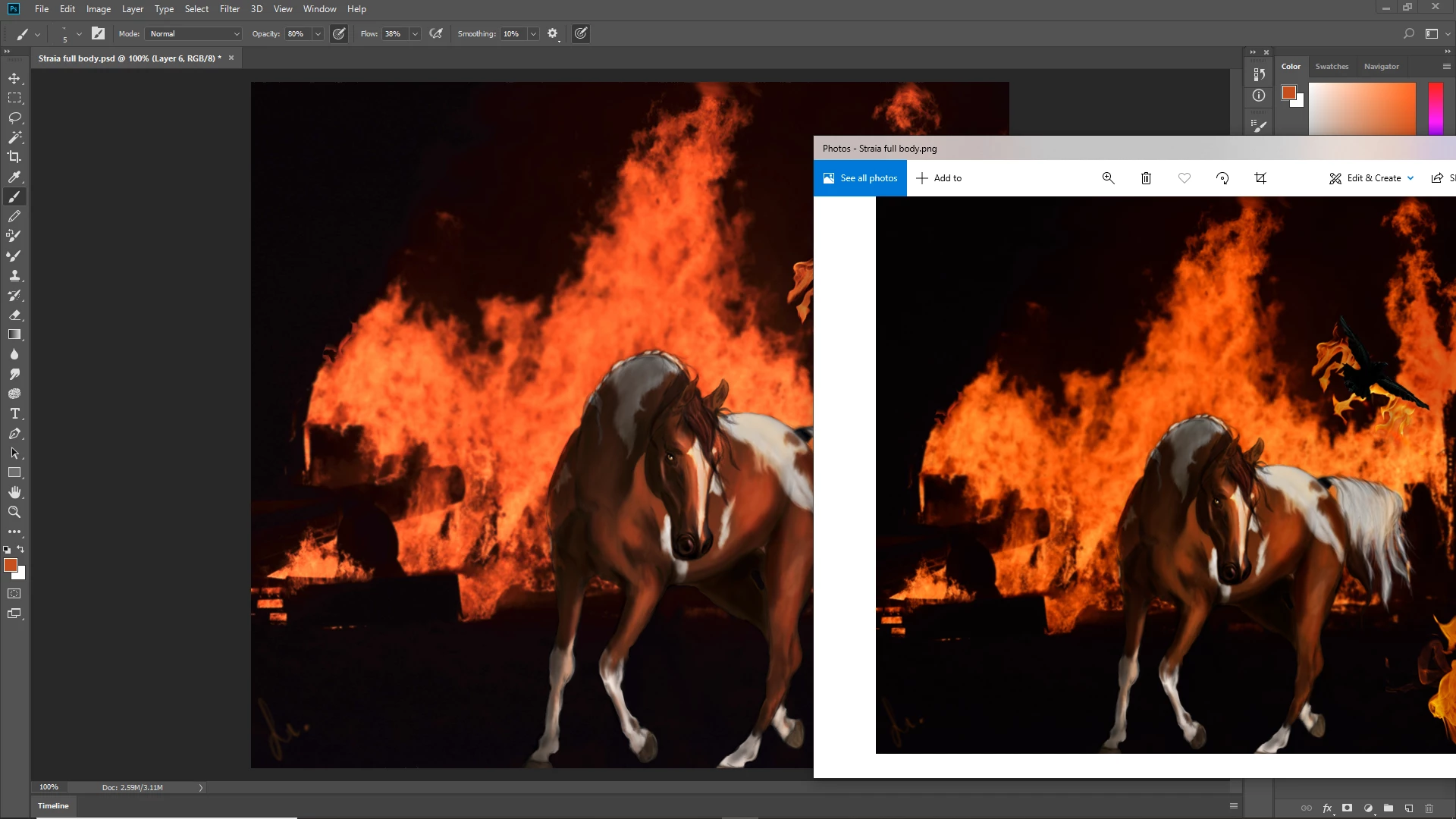
Task: Expand the Opacity value dropdown arrow
Action: 318,33
